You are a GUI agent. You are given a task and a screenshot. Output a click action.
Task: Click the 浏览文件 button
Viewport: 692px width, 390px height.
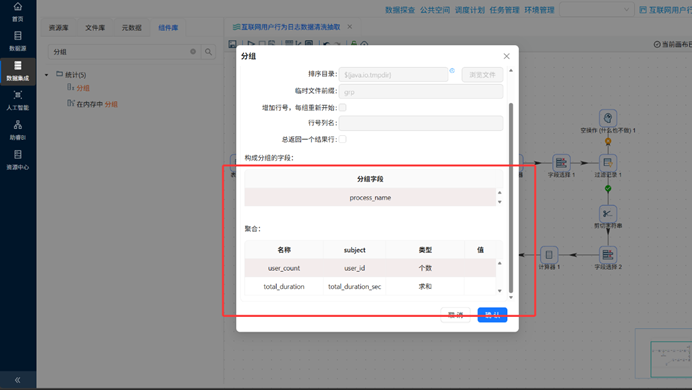pyautogui.click(x=482, y=75)
